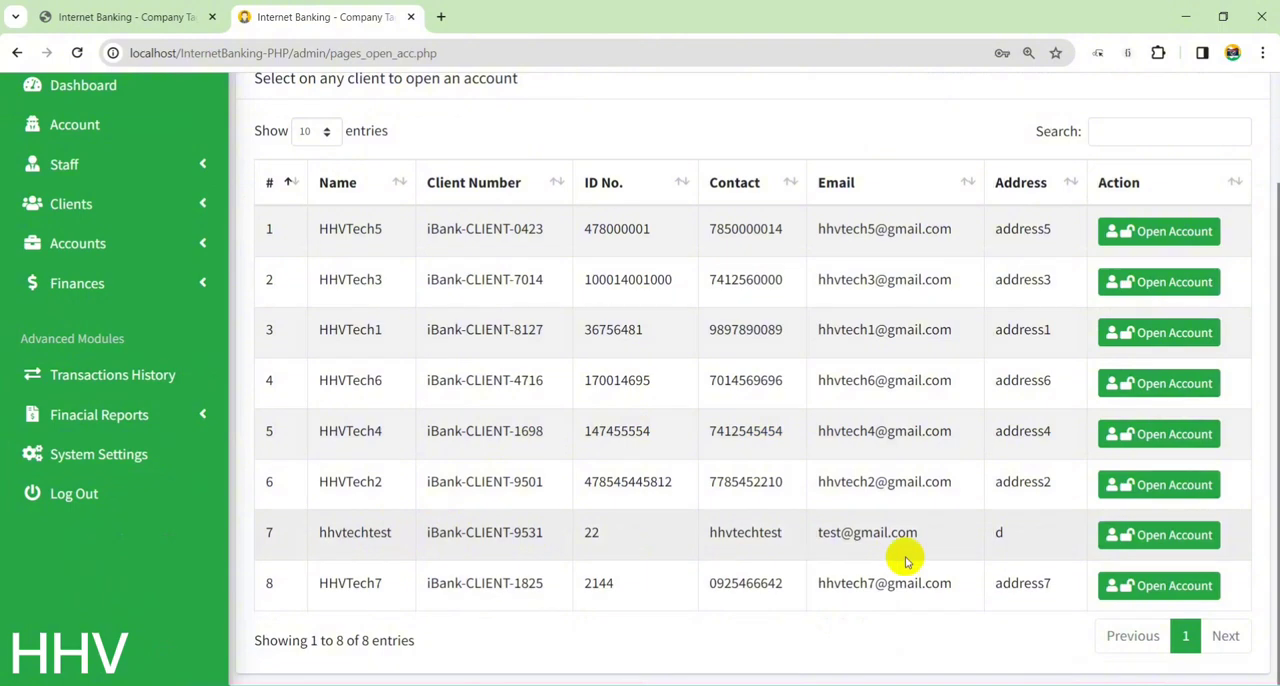Click the Transactions History arrows icon
Viewport: 1280px width, 686px height.
[x=32, y=374]
